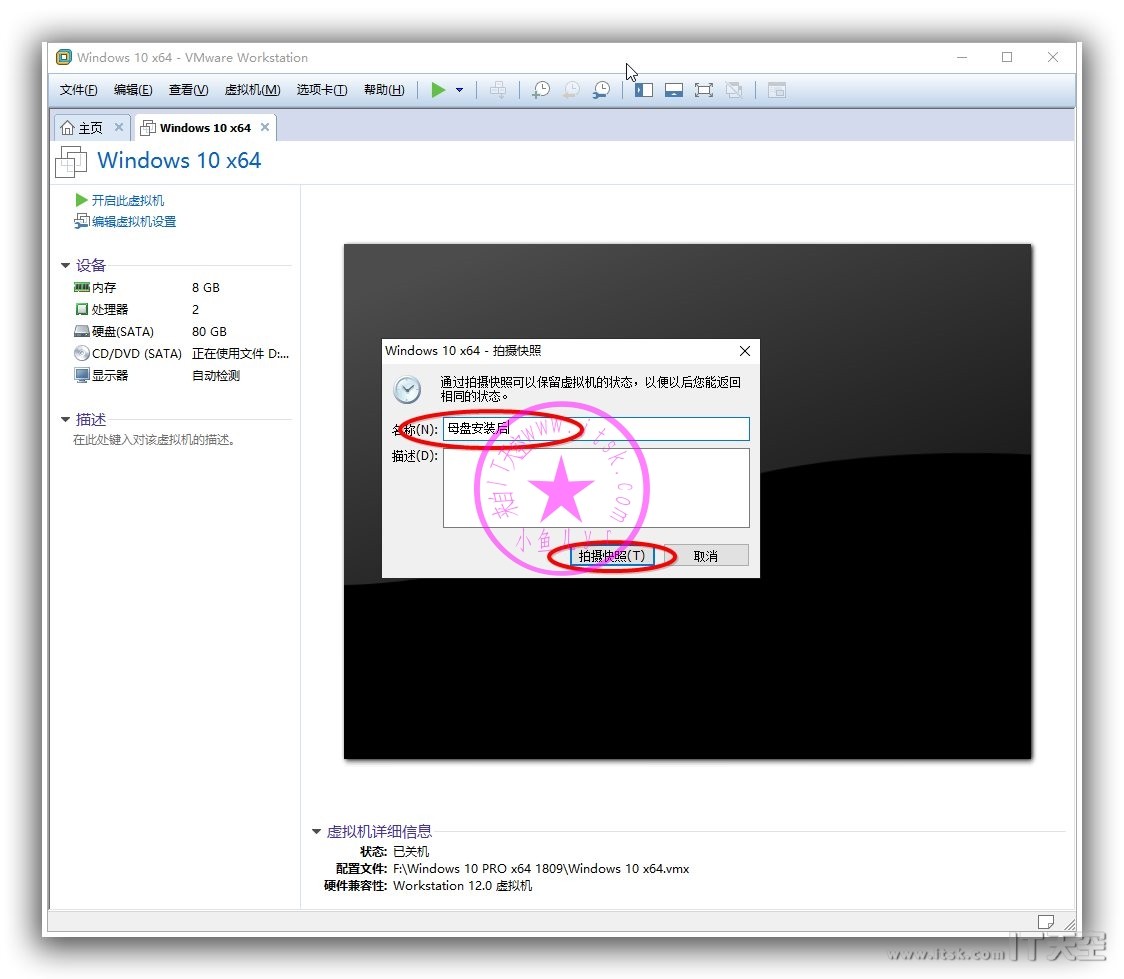Open the power options dropdown arrow
Screen dimensions: 1124x979
point(459,90)
